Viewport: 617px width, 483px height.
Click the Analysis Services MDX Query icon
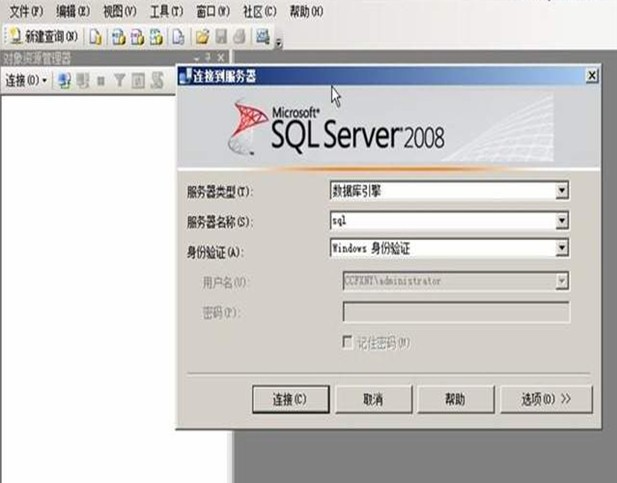click(x=118, y=37)
